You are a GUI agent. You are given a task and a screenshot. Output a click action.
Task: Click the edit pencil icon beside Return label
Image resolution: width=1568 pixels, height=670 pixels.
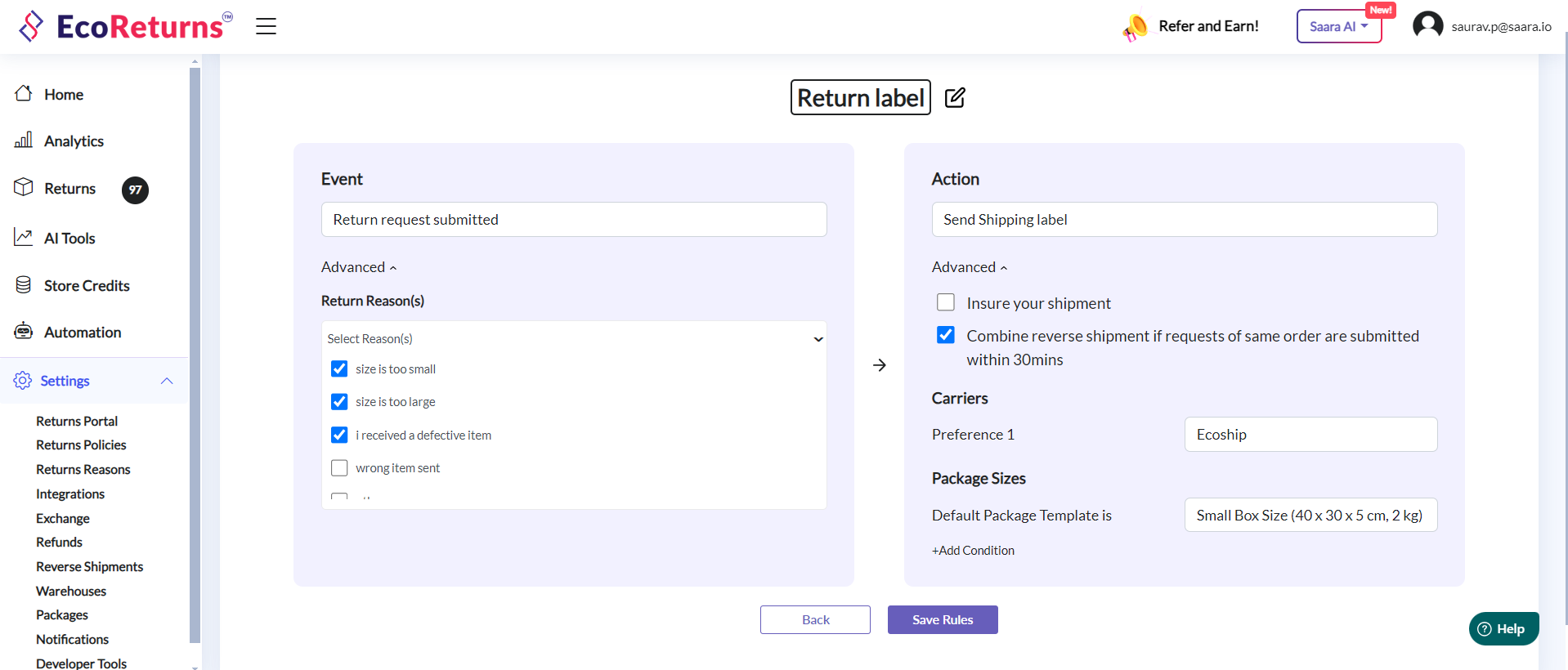[x=955, y=98]
